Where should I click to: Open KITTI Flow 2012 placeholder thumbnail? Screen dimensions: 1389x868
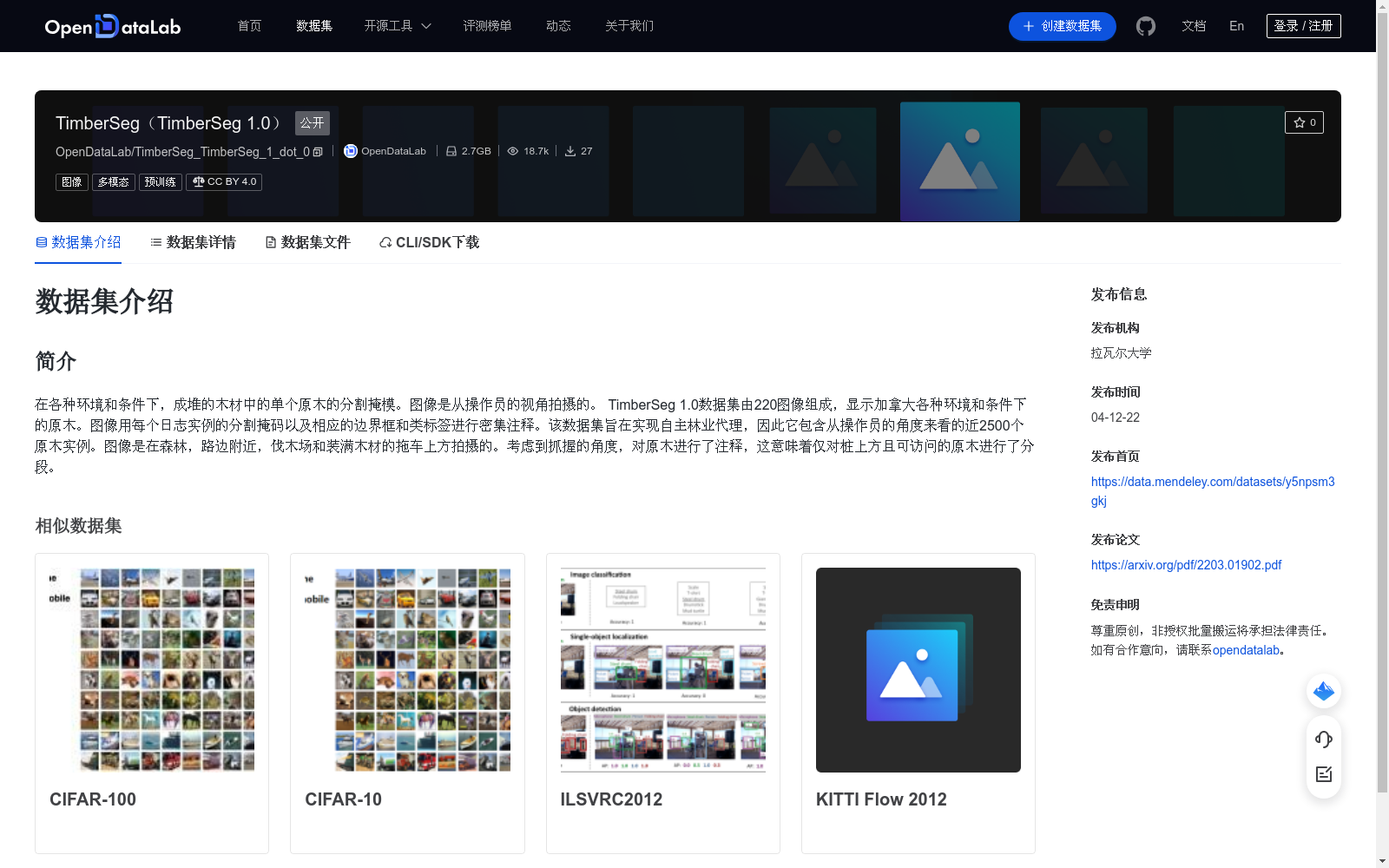(x=918, y=670)
